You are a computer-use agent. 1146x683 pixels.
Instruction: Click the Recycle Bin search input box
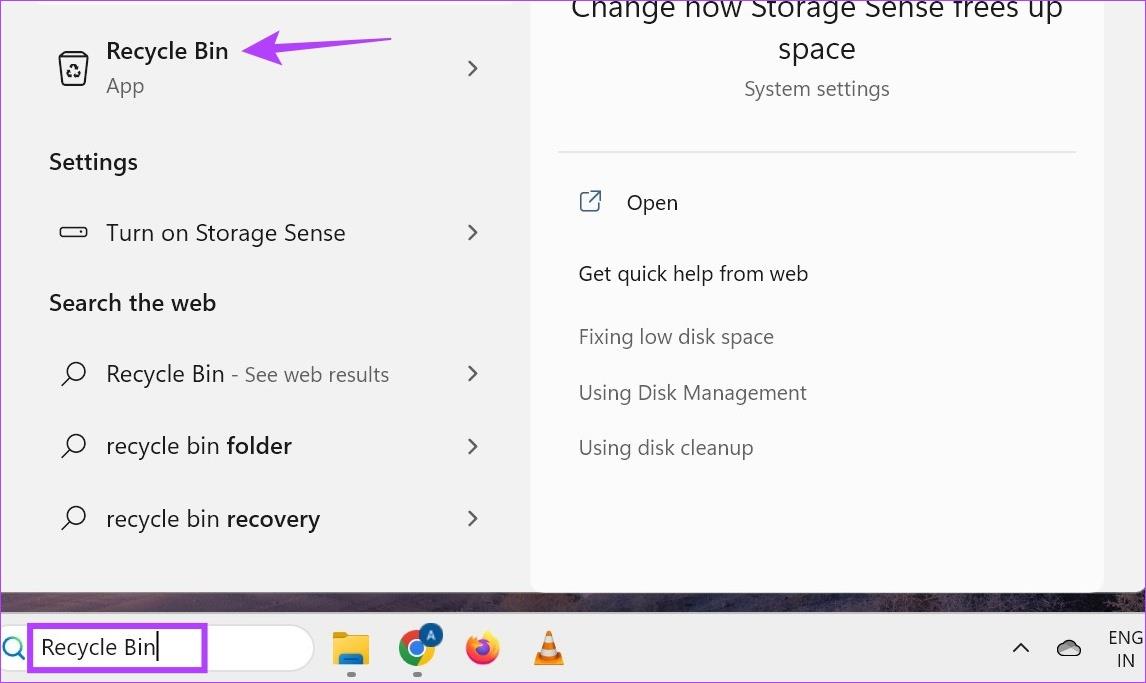(x=116, y=647)
